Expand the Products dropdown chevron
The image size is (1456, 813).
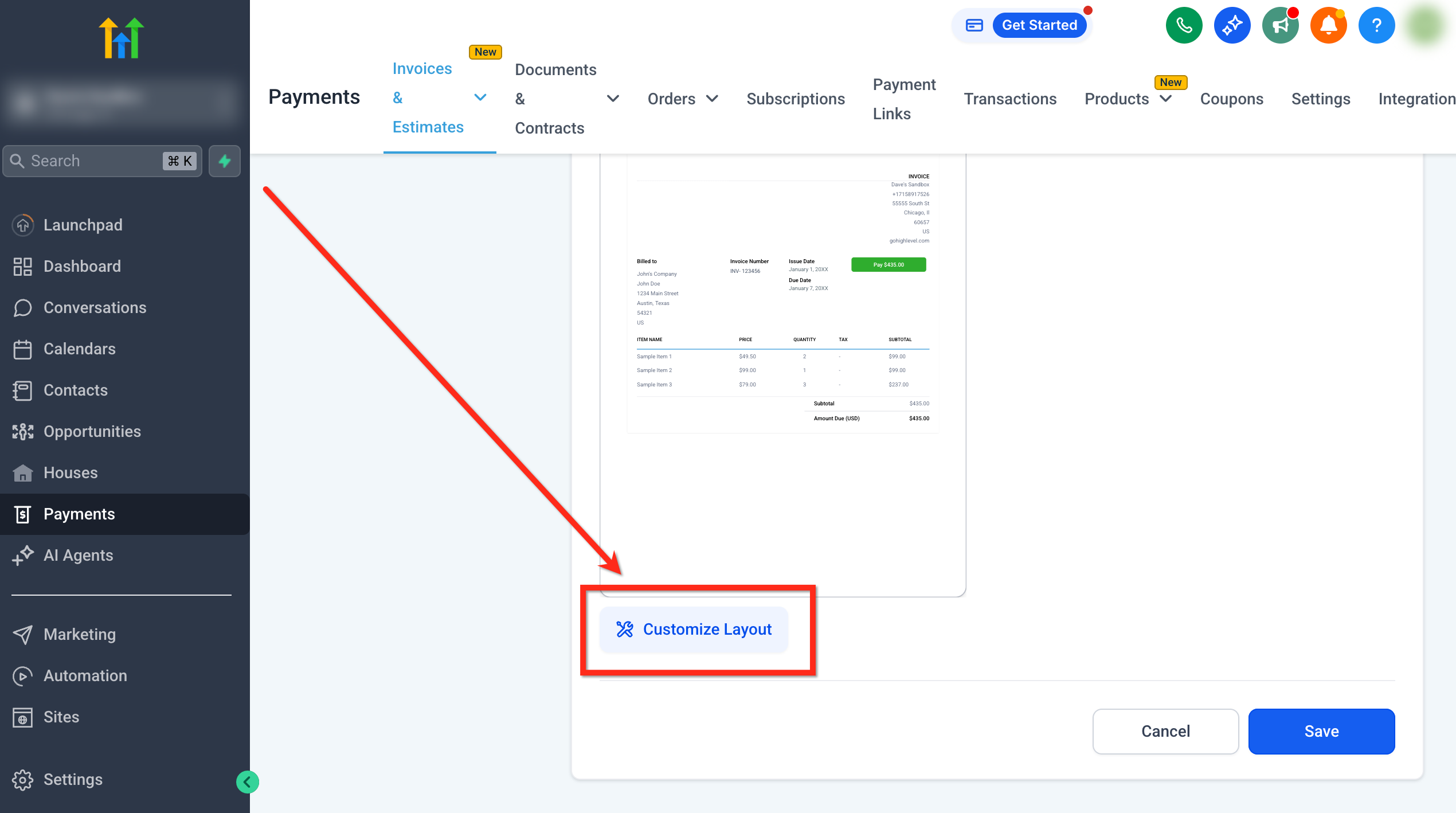click(x=1165, y=99)
